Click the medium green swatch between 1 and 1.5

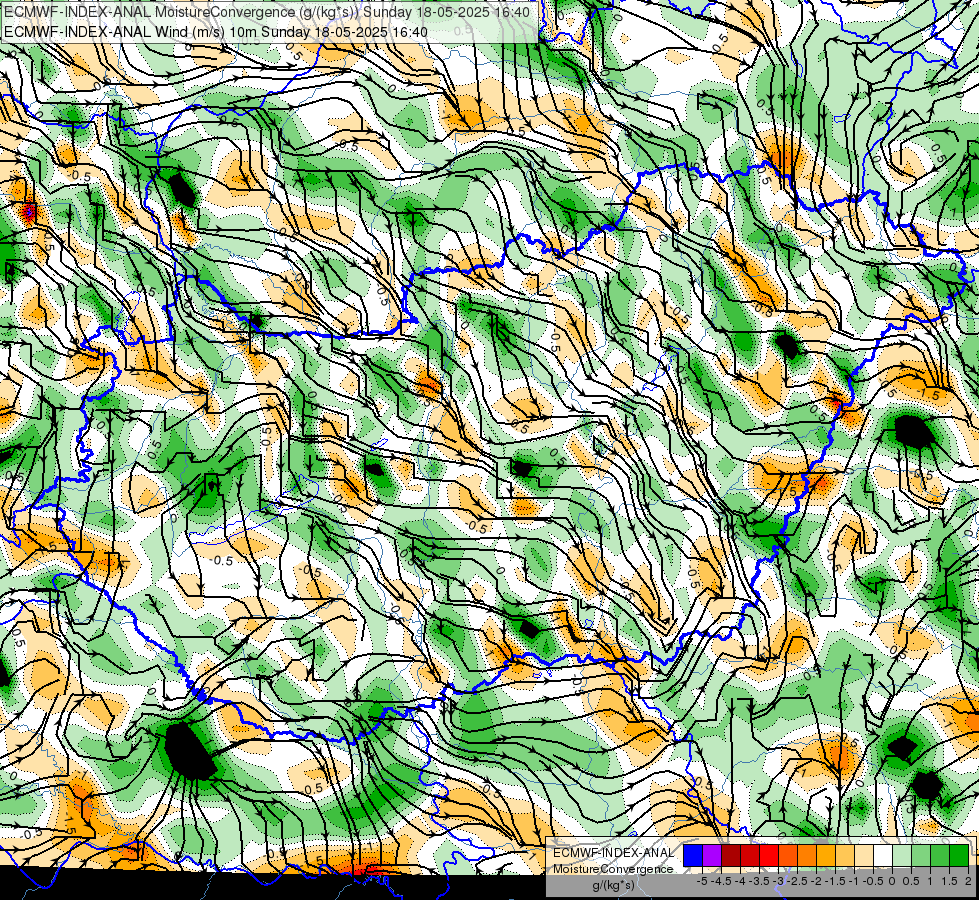(940, 855)
